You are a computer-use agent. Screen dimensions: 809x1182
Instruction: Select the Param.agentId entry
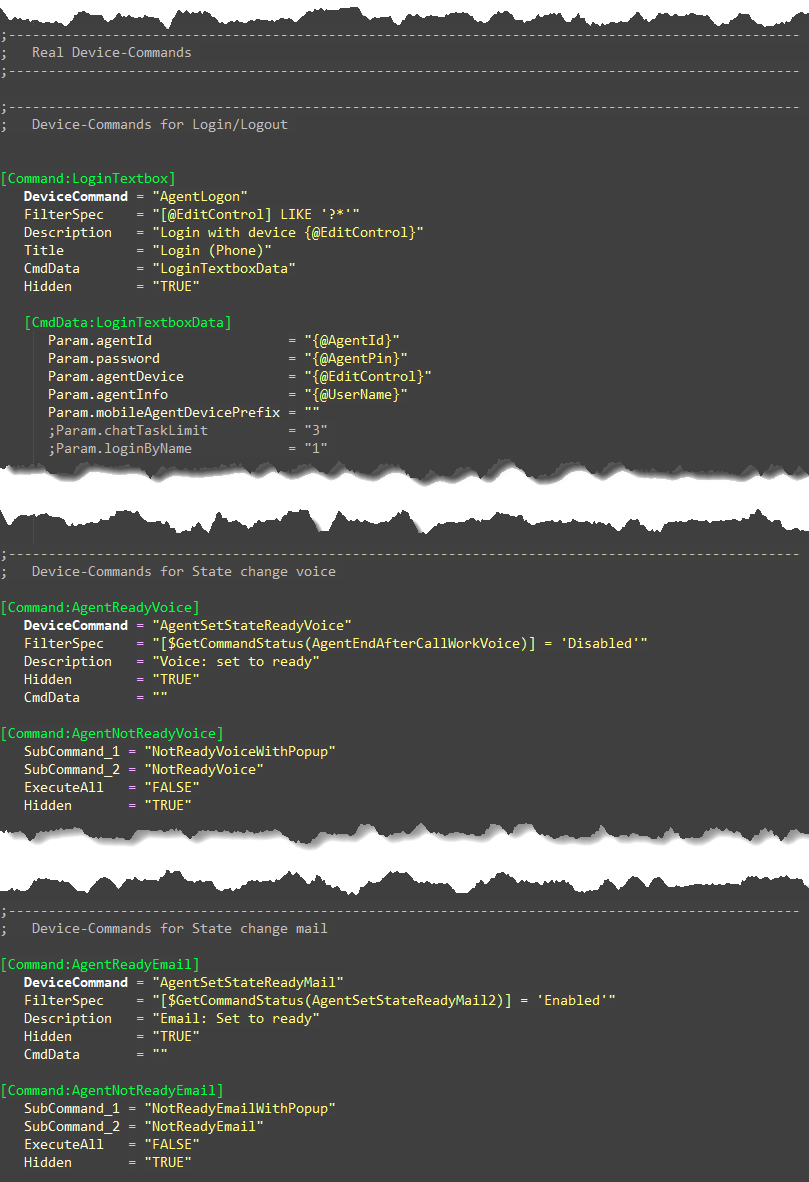tap(110, 340)
